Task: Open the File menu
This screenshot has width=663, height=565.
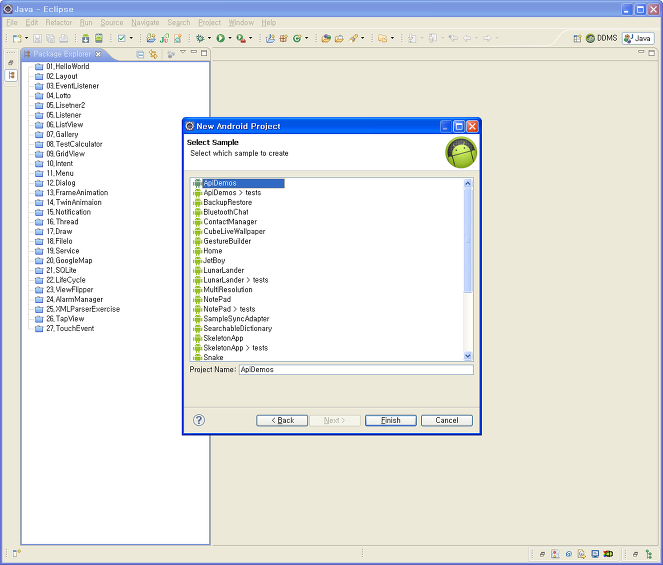Action: [x=12, y=22]
